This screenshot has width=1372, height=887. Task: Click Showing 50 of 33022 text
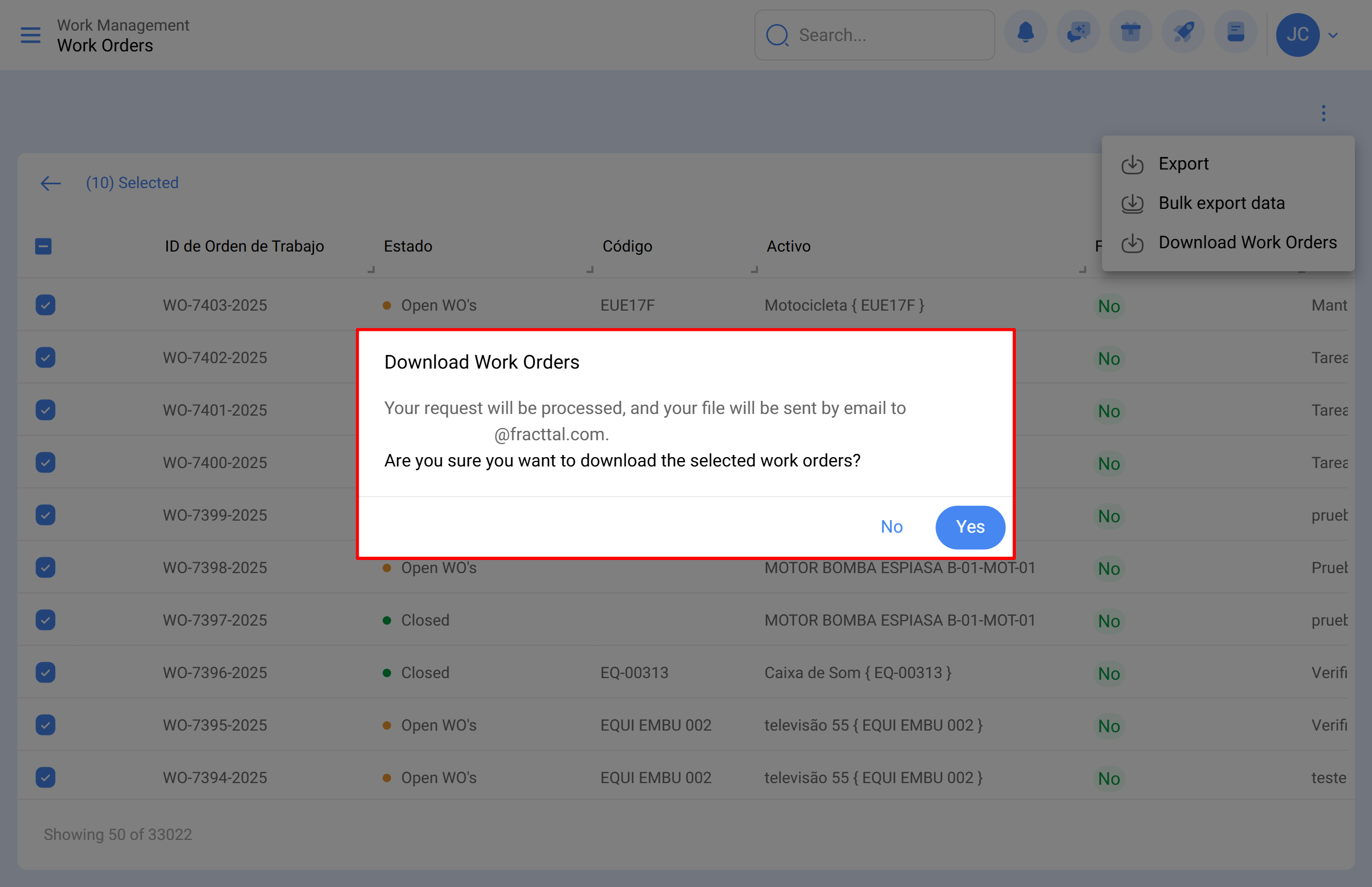[118, 835]
